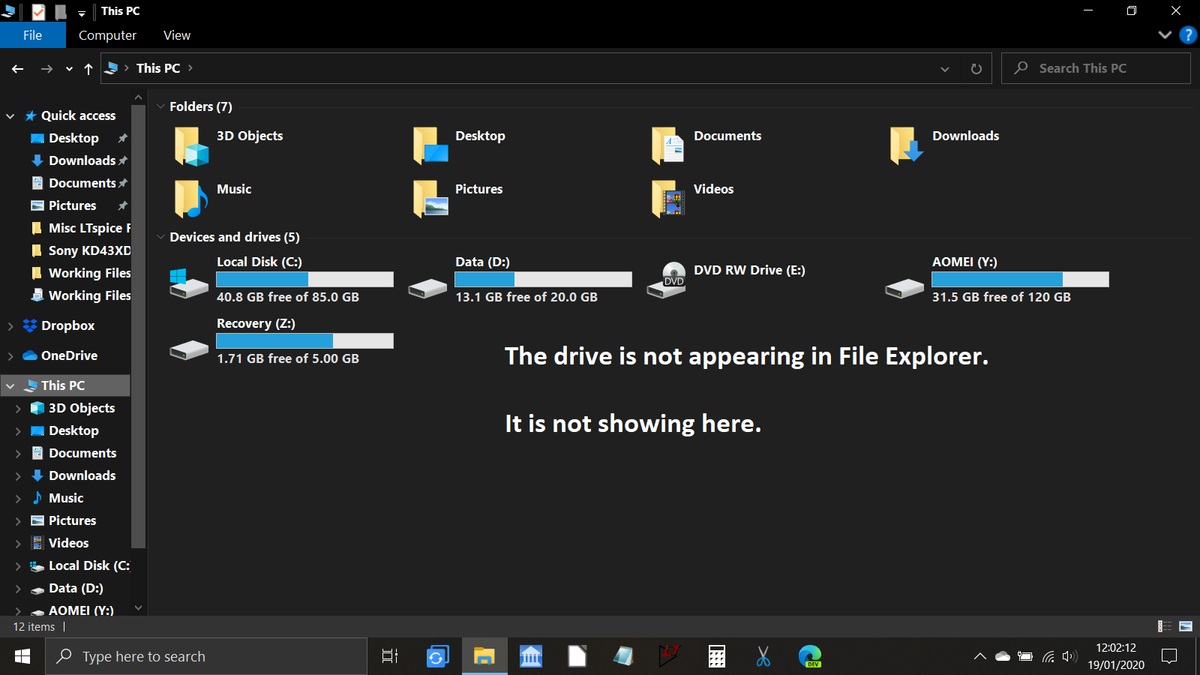This screenshot has height=675, width=1200.
Task: Collapse the Devices and drives group
Action: 161,238
